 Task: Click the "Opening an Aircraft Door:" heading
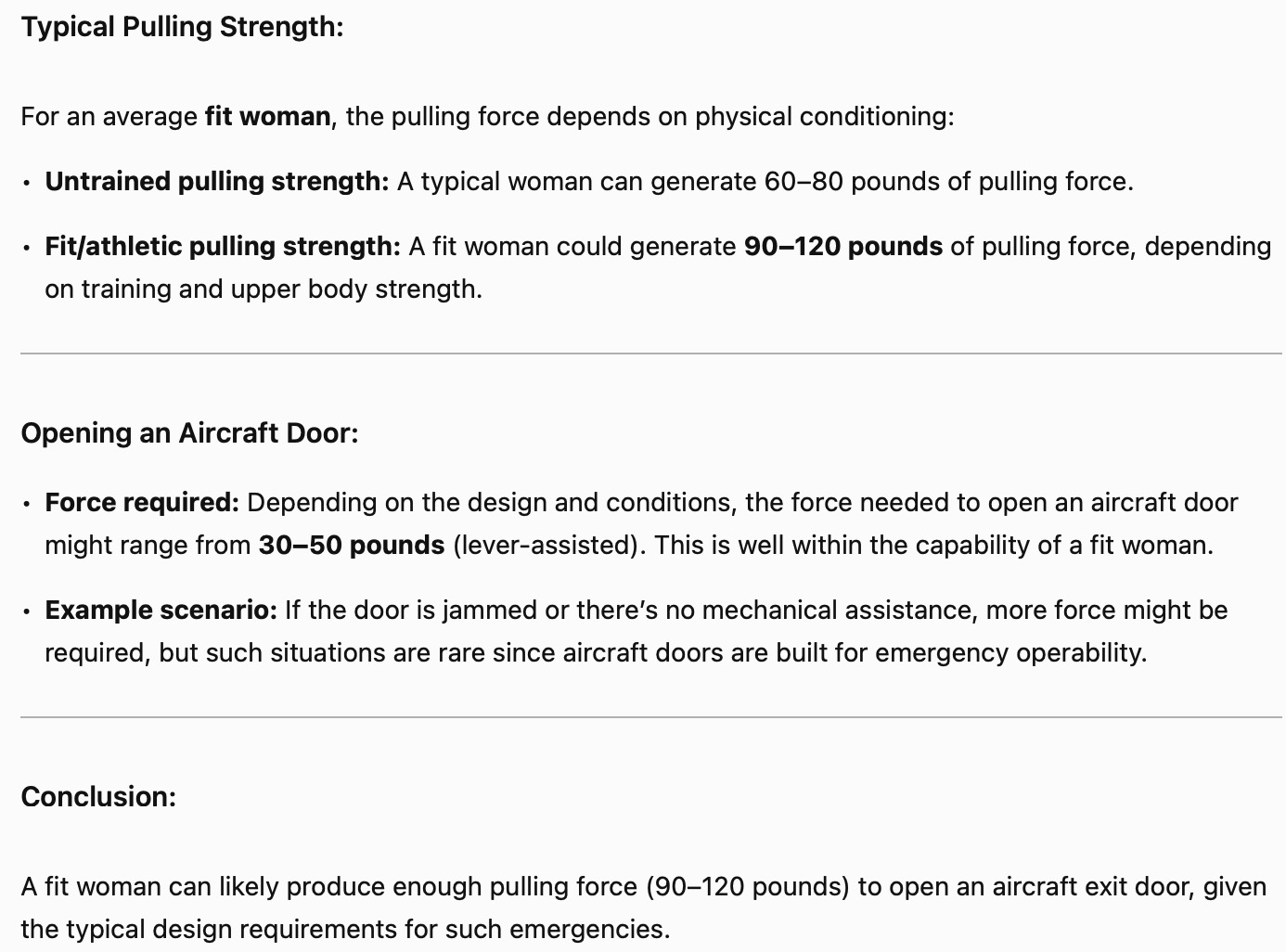(189, 433)
